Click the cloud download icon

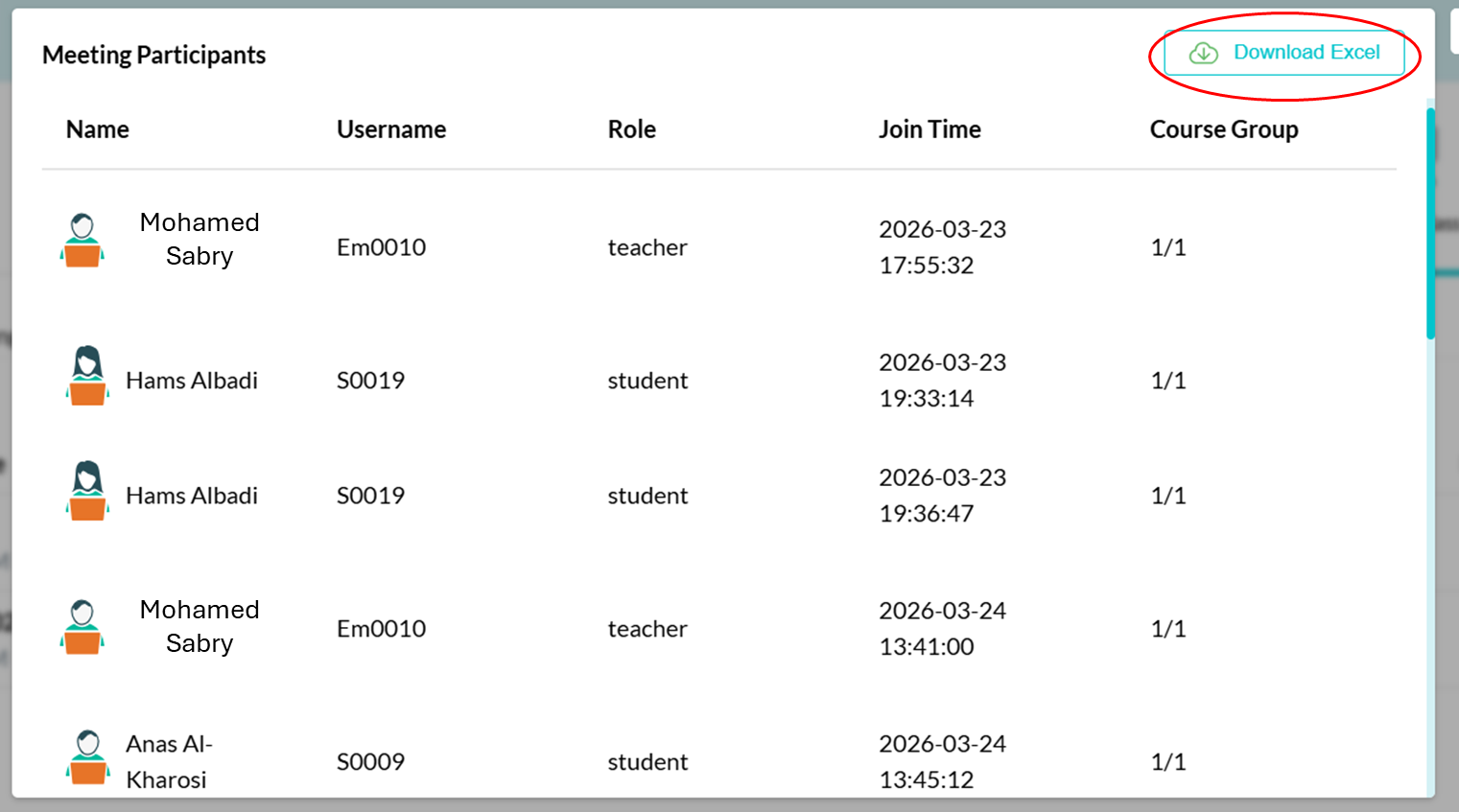[1204, 54]
